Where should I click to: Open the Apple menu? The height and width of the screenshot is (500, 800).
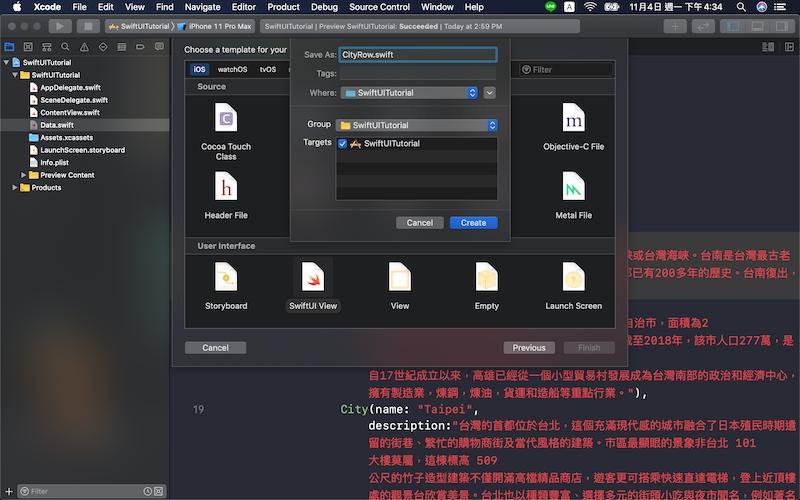[17, 7]
